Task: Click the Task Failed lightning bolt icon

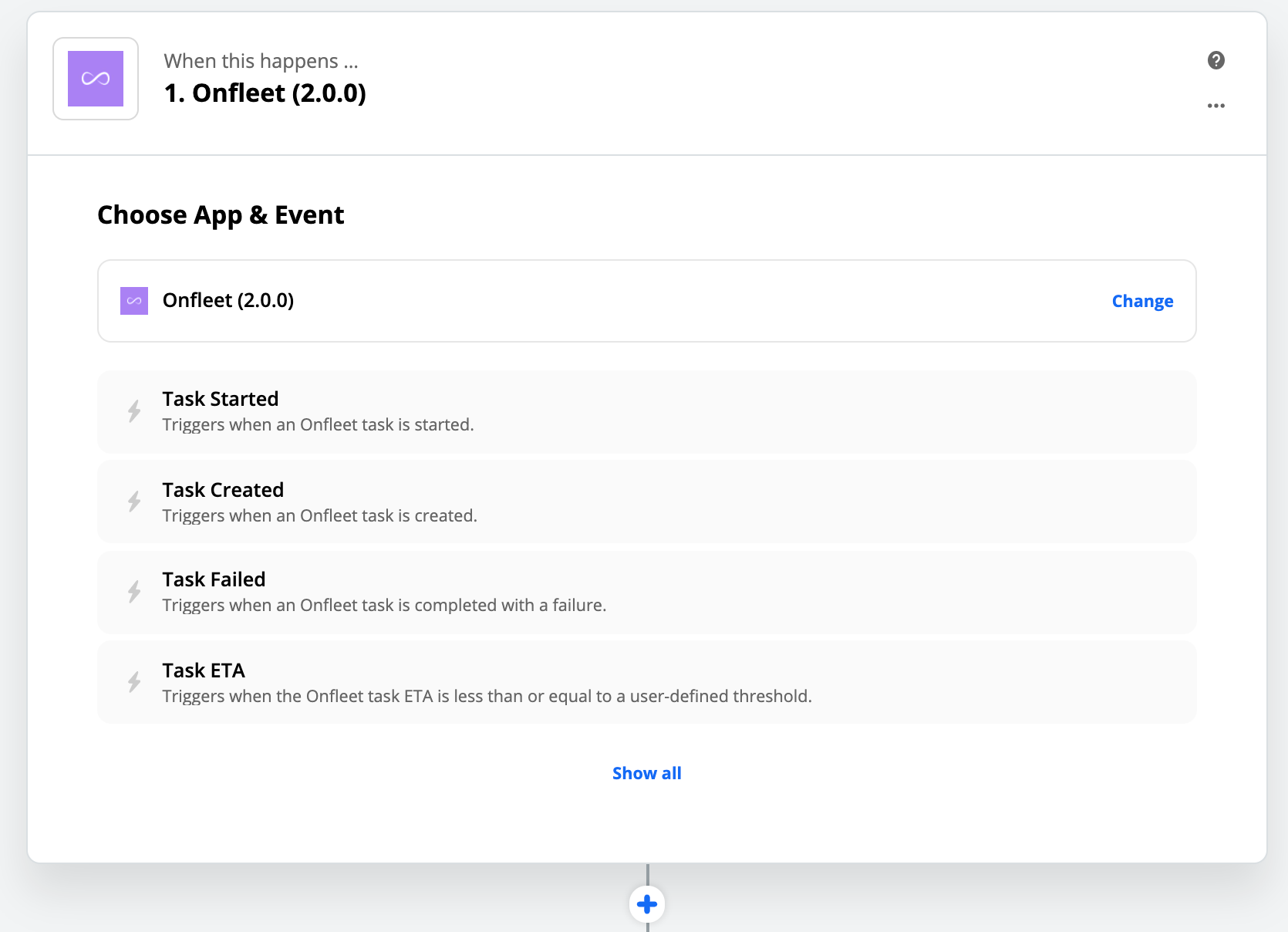Action: pos(134,592)
